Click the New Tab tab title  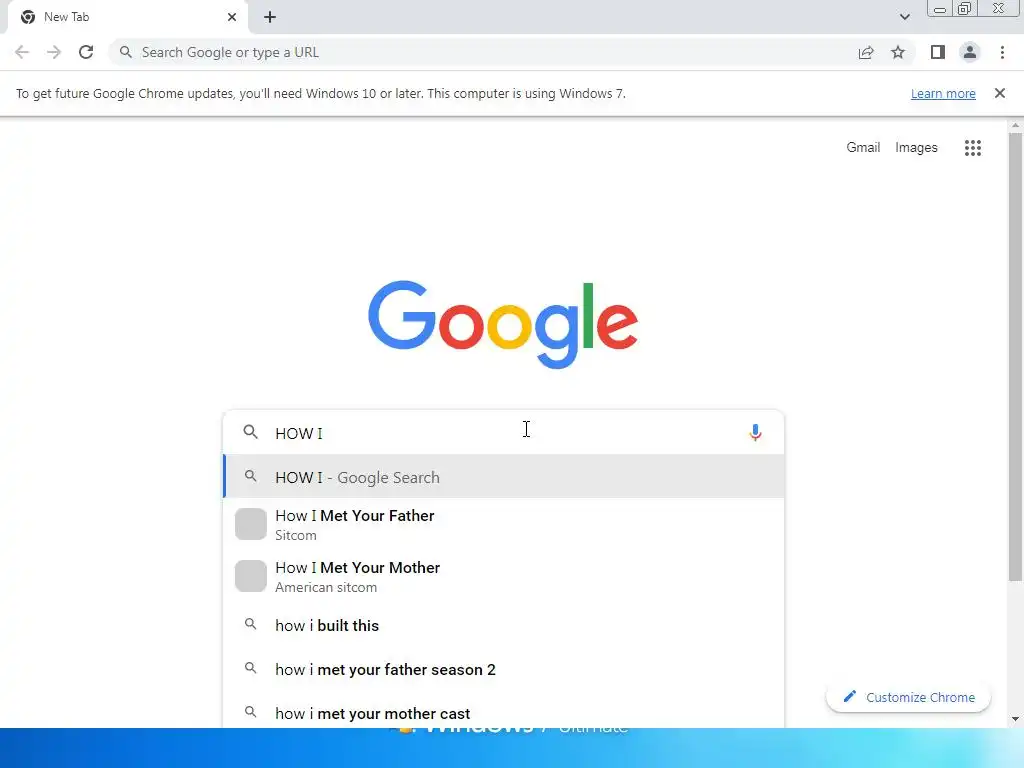click(67, 17)
